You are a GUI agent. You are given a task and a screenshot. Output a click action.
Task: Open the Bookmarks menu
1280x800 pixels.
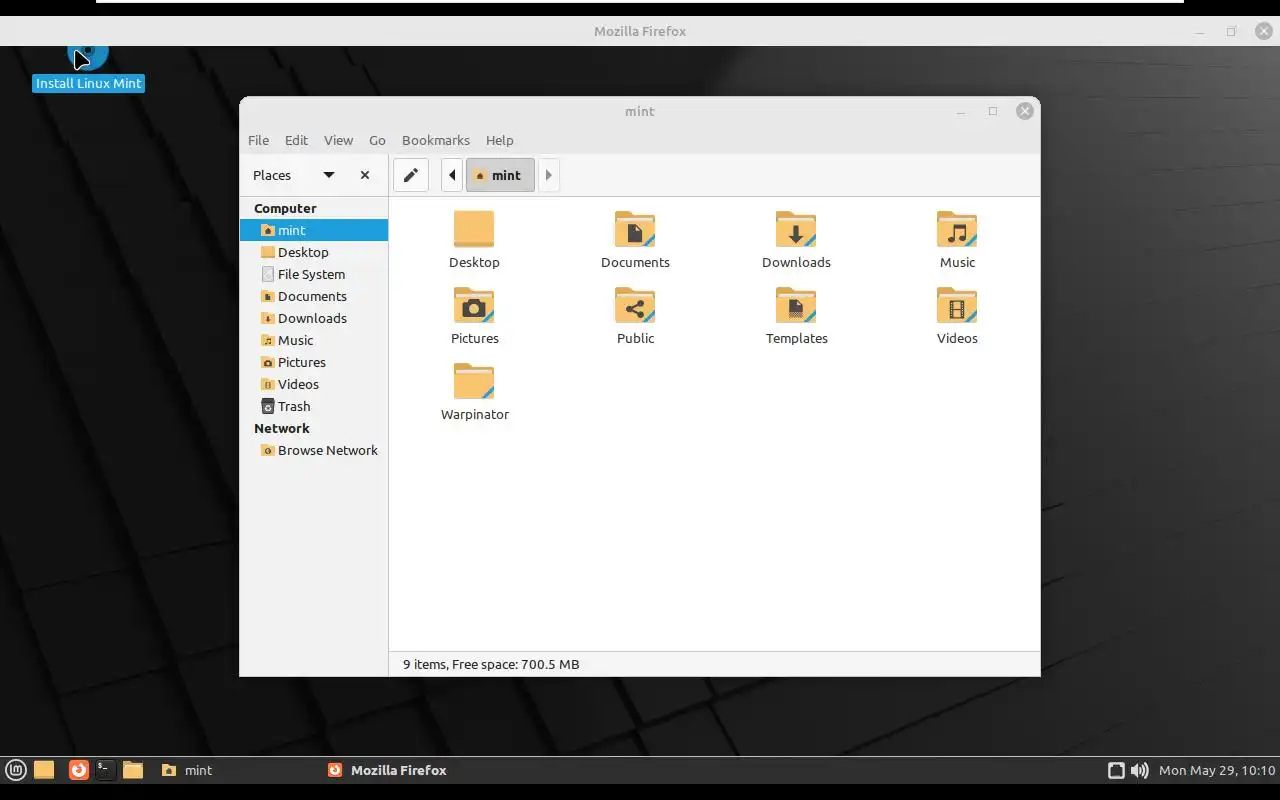pyautogui.click(x=436, y=140)
